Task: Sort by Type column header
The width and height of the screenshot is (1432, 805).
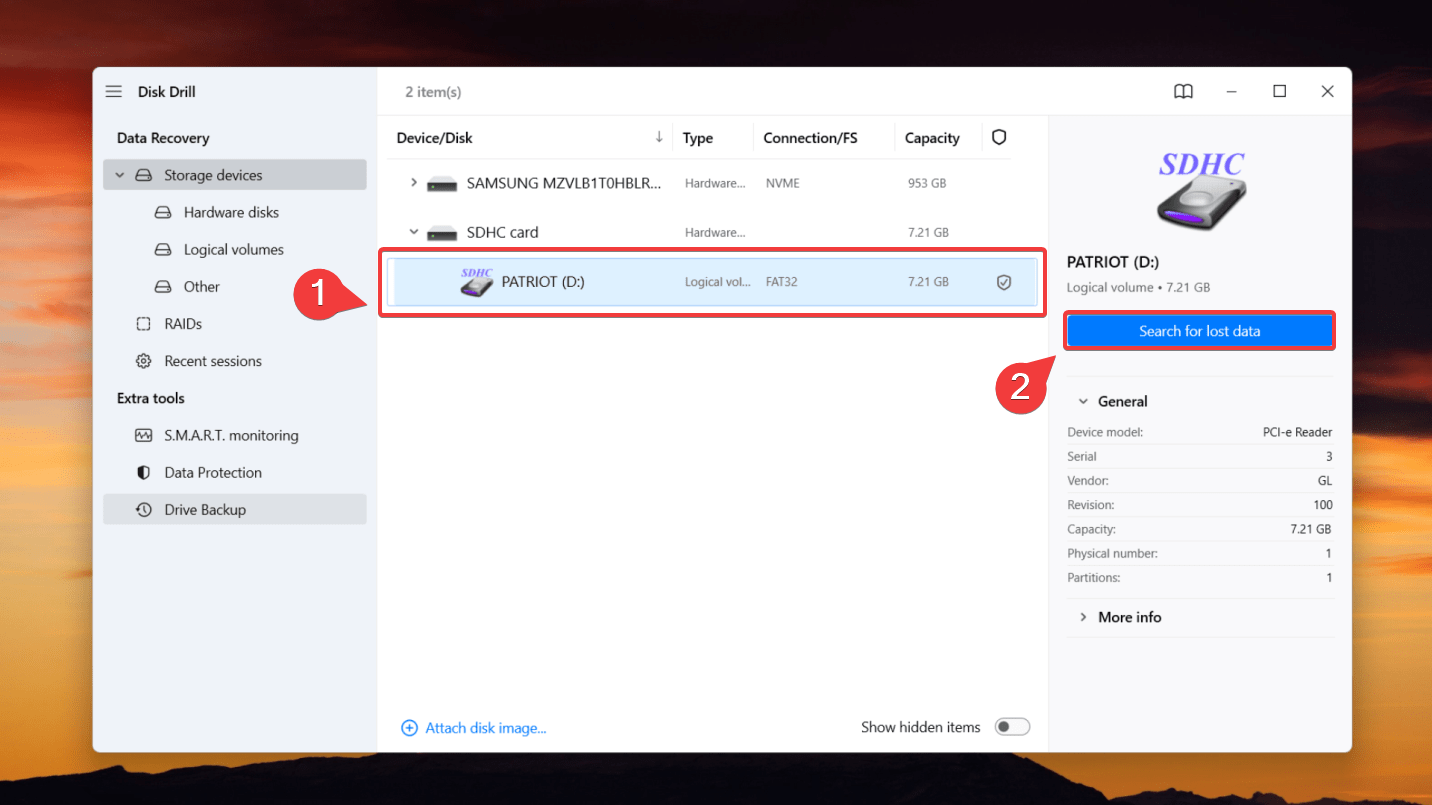Action: (698, 138)
